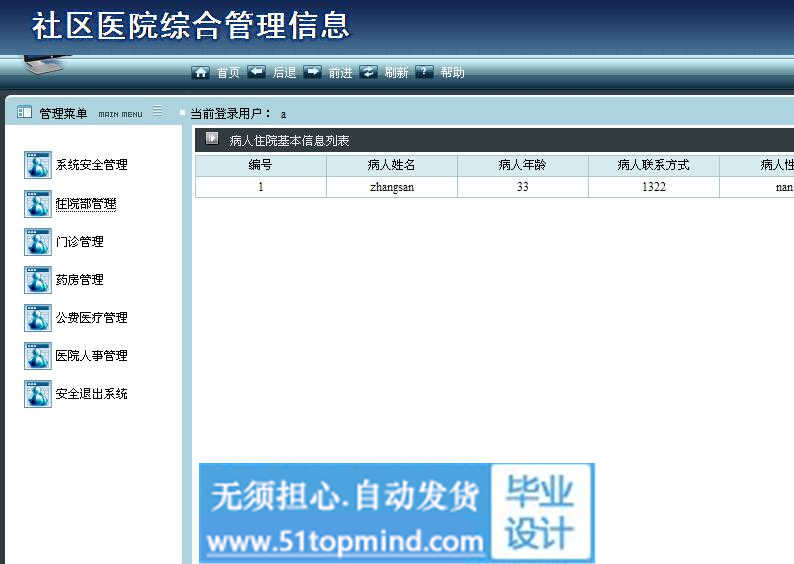
Task: Click the icon next to 公费医疗管理
Action: 38,318
